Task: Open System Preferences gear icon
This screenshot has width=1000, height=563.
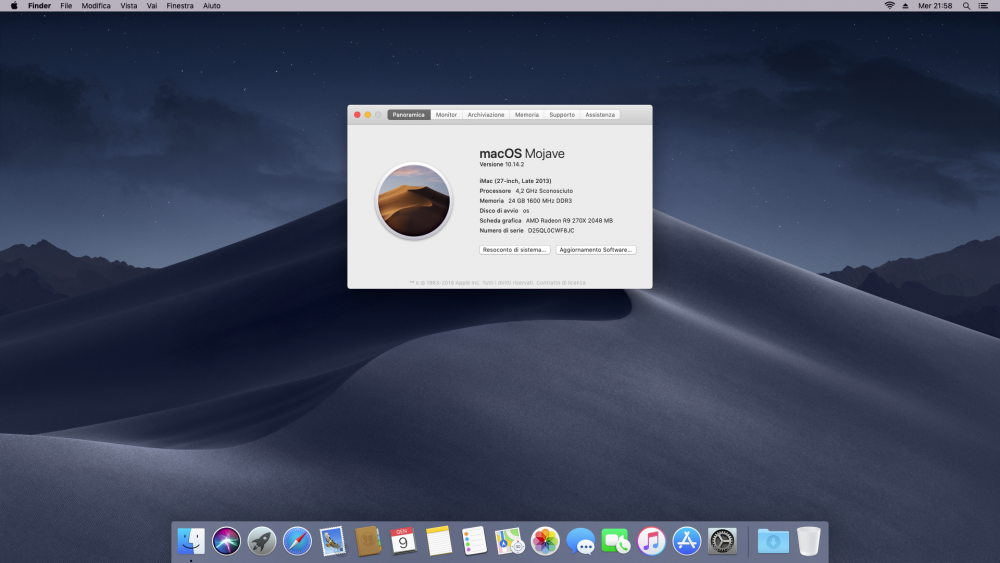Action: point(722,541)
